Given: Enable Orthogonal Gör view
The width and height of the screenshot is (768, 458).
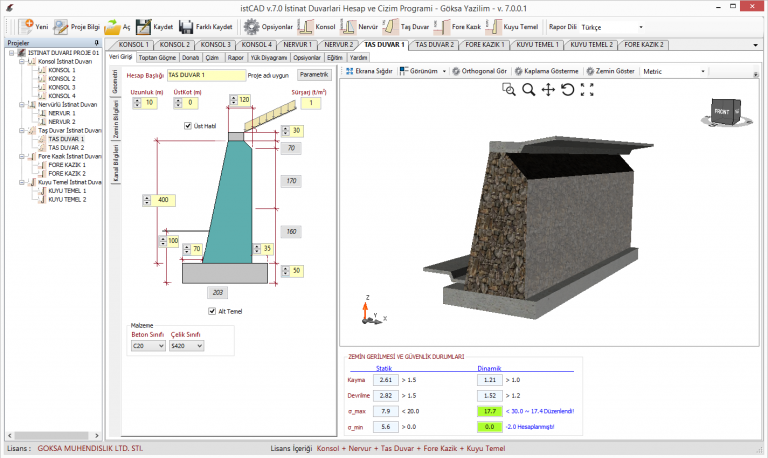Looking at the screenshot, I should point(479,71).
